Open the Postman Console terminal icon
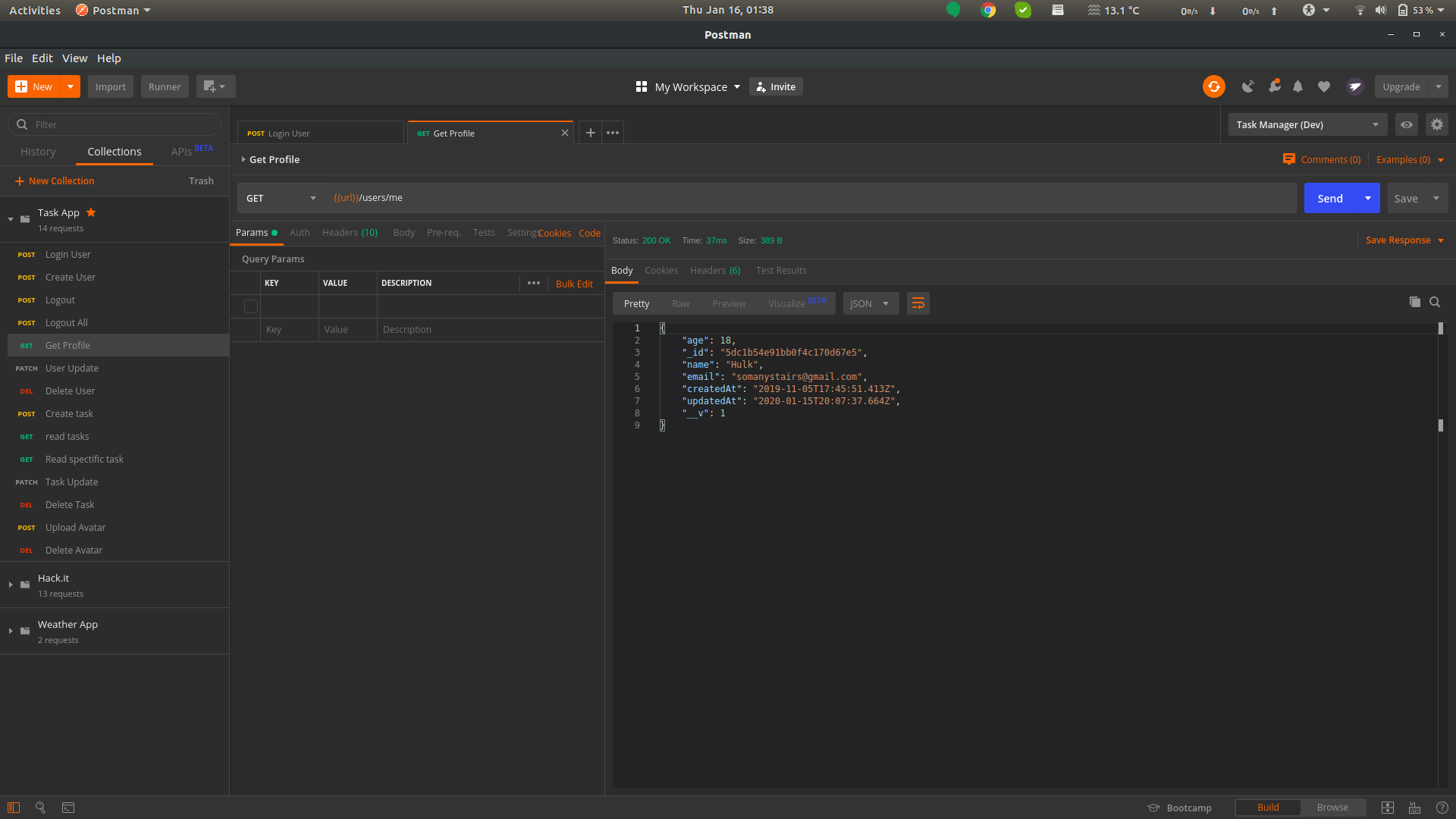 click(x=67, y=808)
